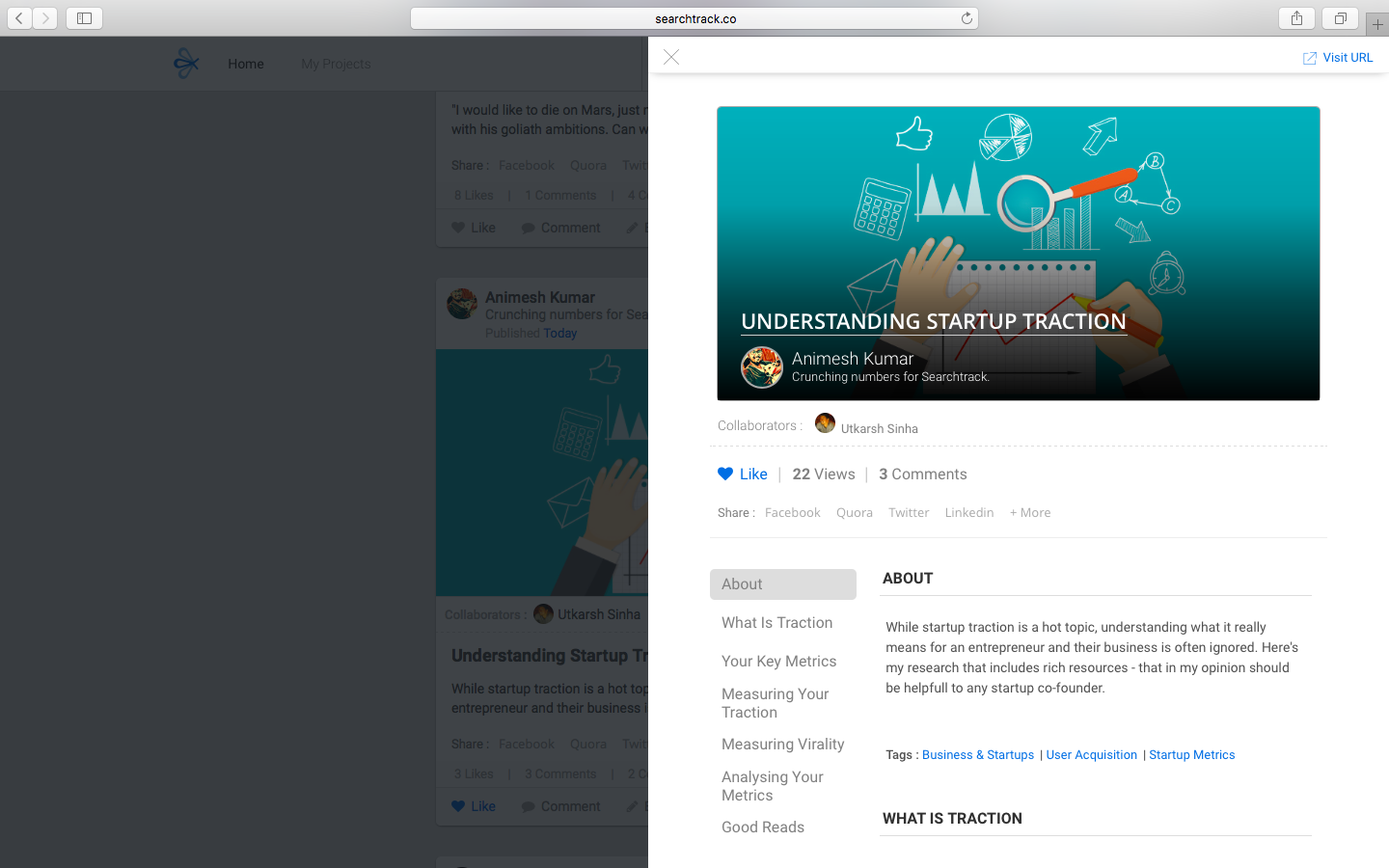Click the Like text in detail panel
The image size is (1389, 868).
point(753,475)
